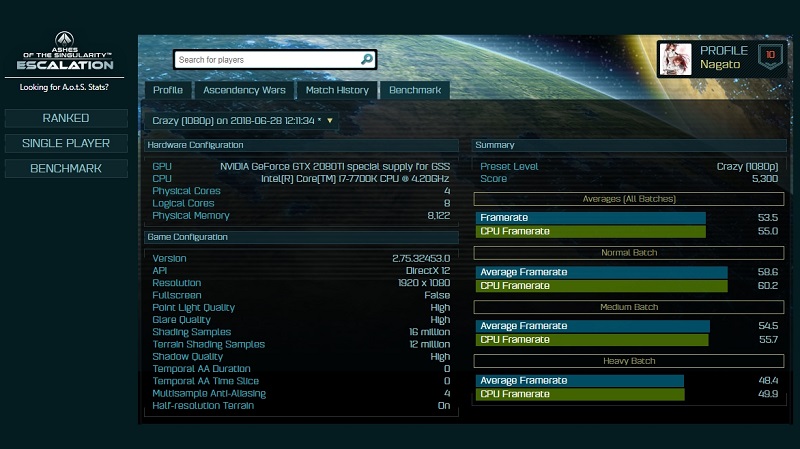The width and height of the screenshot is (800, 449).
Task: Click the Normal Batch heading
Action: pyautogui.click(x=629, y=253)
